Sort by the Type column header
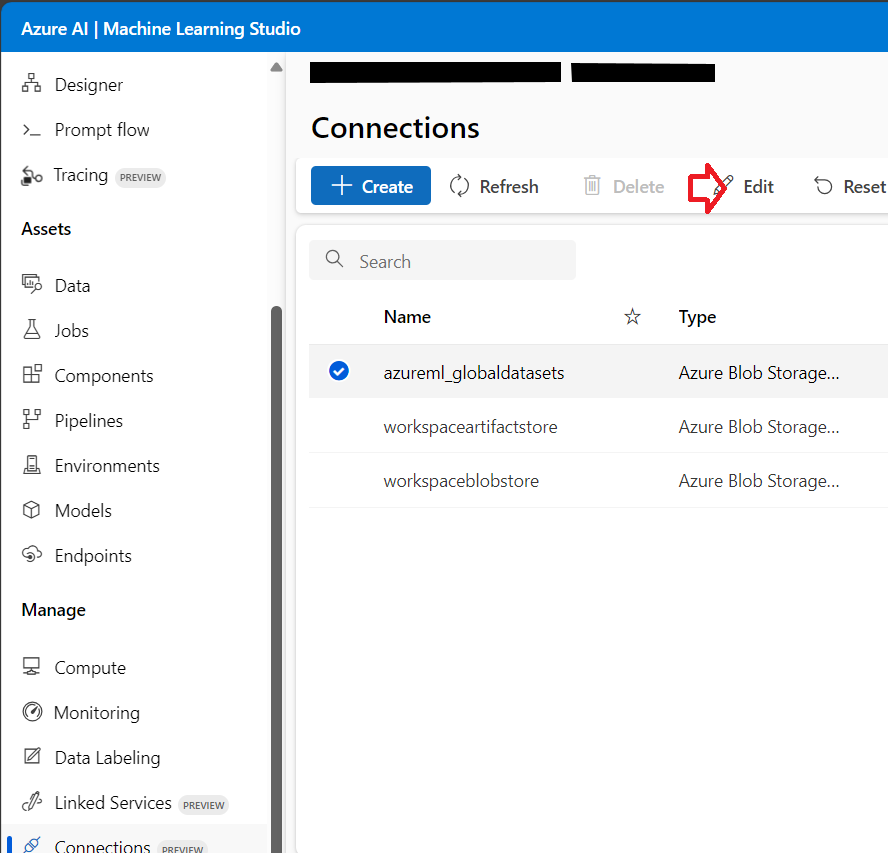Viewport: 888px width, 853px height. pos(697,317)
